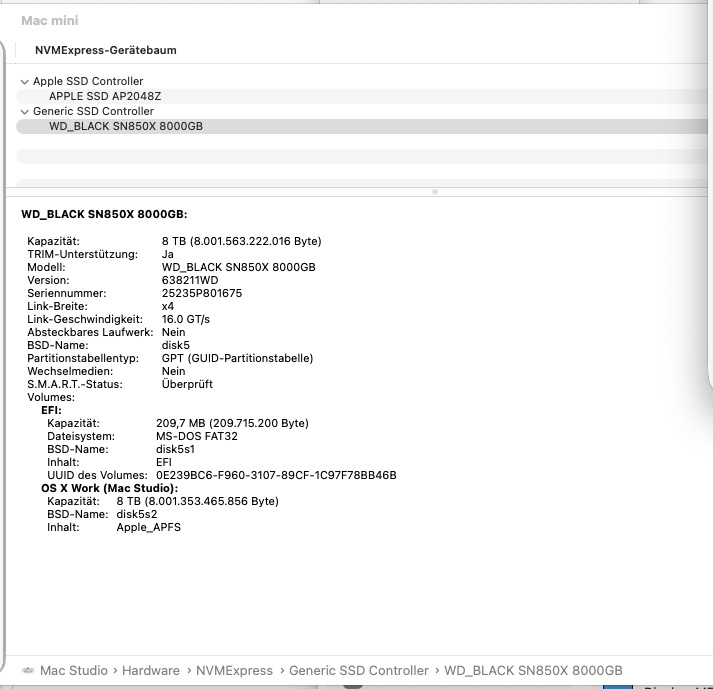Click the volume UUID 0E239BC6-F960-3107-89CF-1C97F78BB46B
This screenshot has height=689, width=713.
coord(276,475)
